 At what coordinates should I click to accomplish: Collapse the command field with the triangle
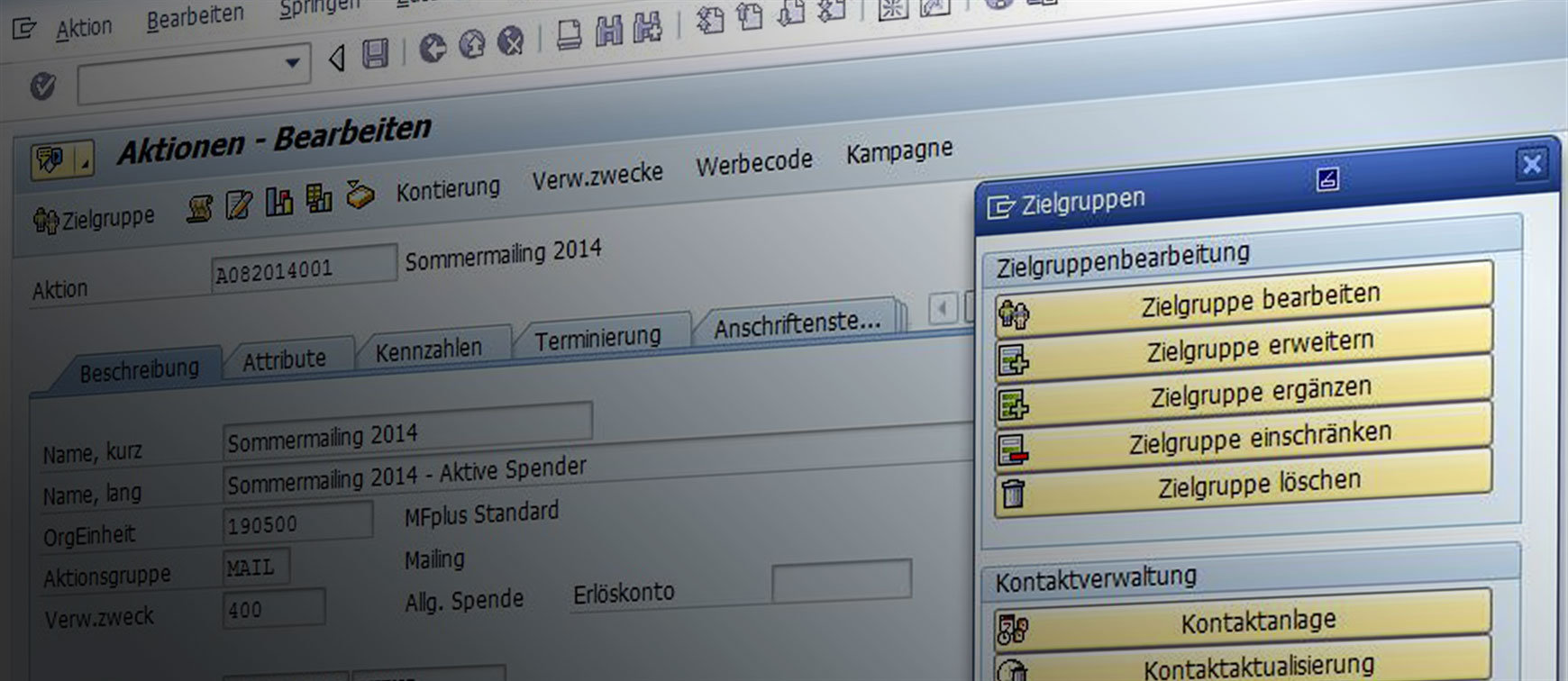337,59
